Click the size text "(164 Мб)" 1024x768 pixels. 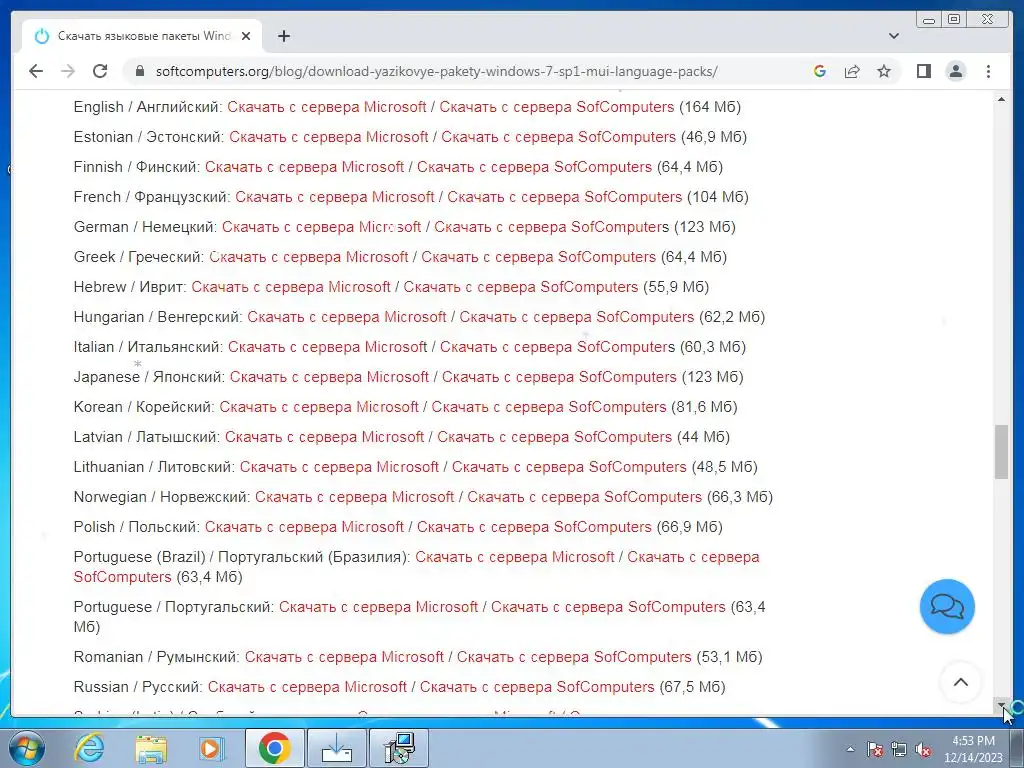coord(710,107)
